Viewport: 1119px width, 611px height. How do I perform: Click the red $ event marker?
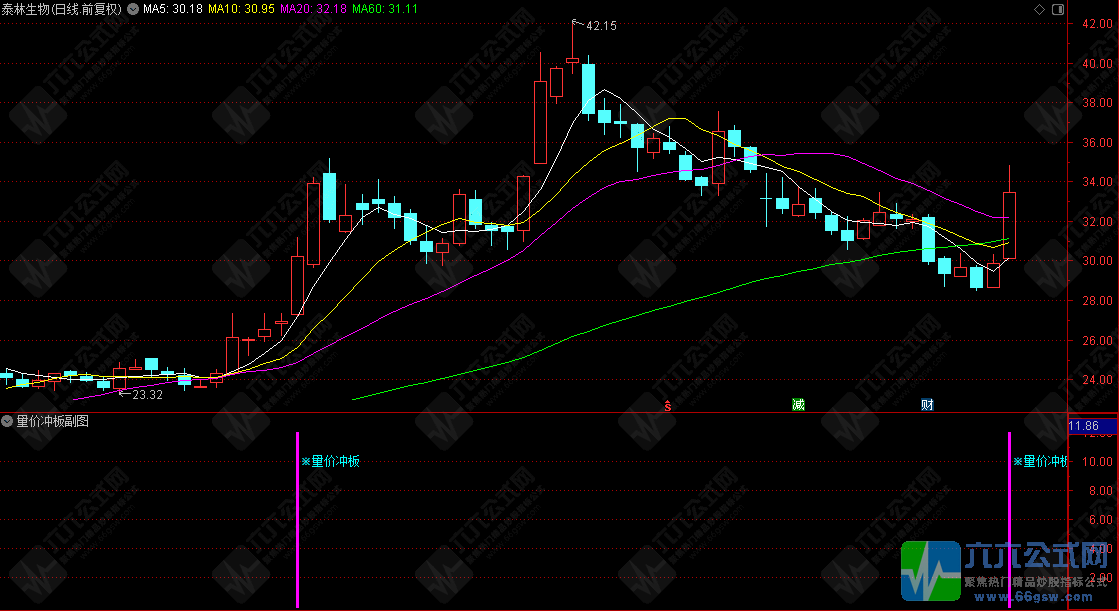point(668,405)
